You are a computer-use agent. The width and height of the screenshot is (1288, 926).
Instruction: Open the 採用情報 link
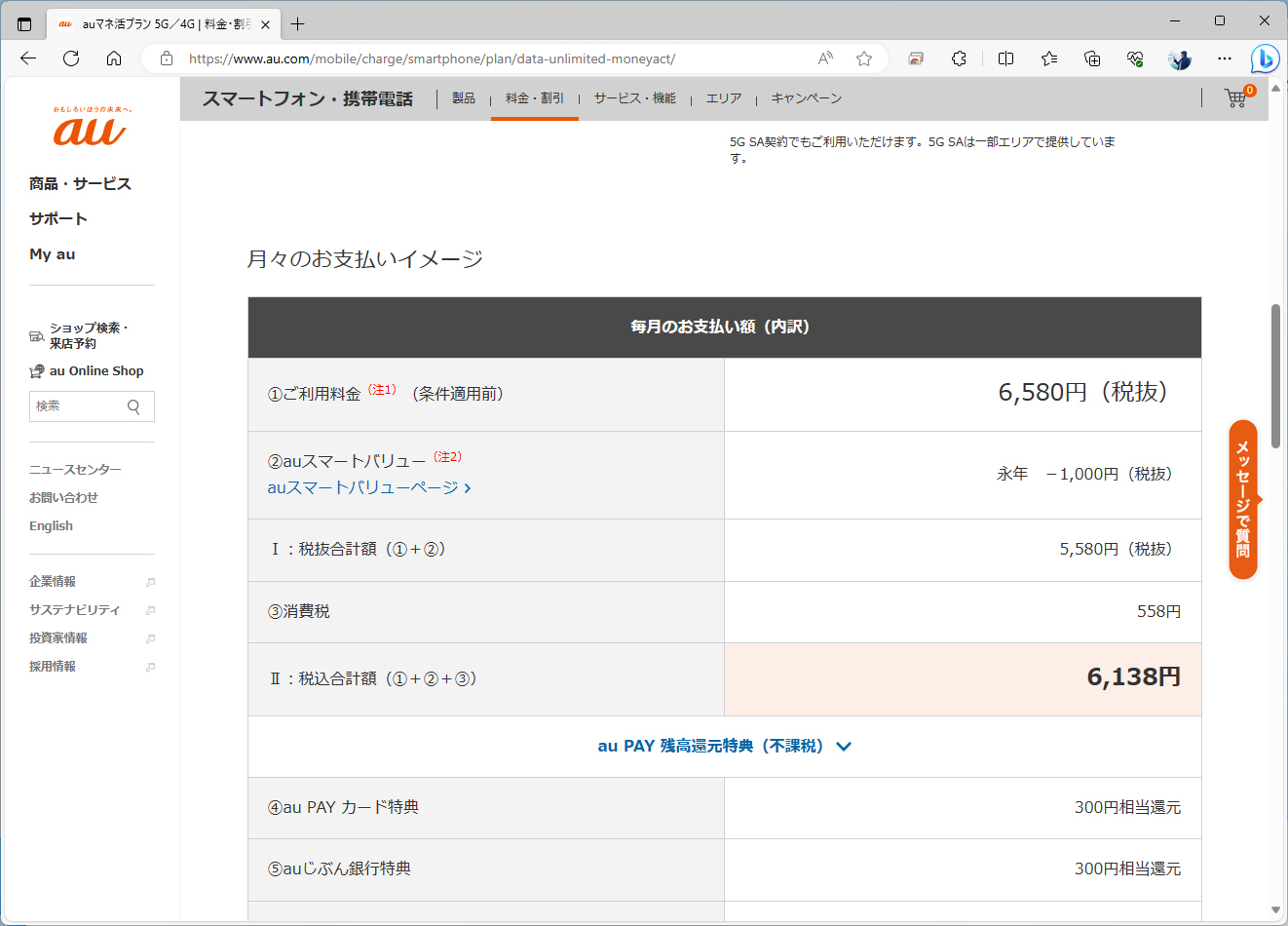[x=53, y=666]
